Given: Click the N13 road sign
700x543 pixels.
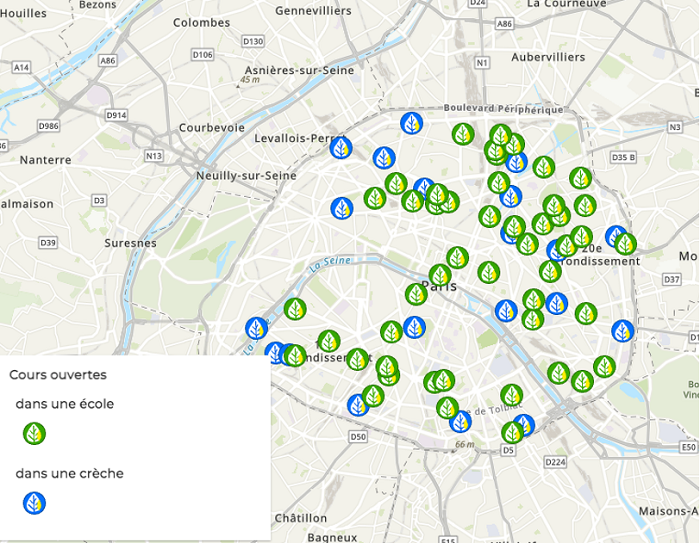Looking at the screenshot, I should click(154, 156).
